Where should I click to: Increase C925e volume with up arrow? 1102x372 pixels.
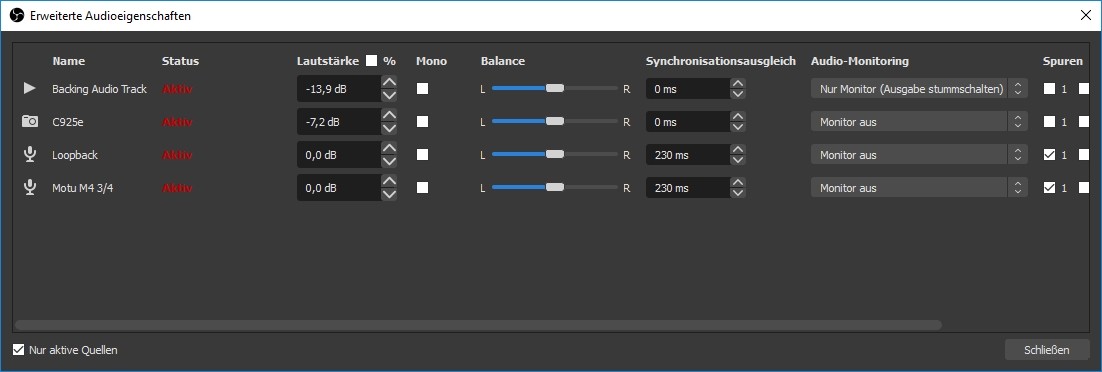tap(389, 115)
